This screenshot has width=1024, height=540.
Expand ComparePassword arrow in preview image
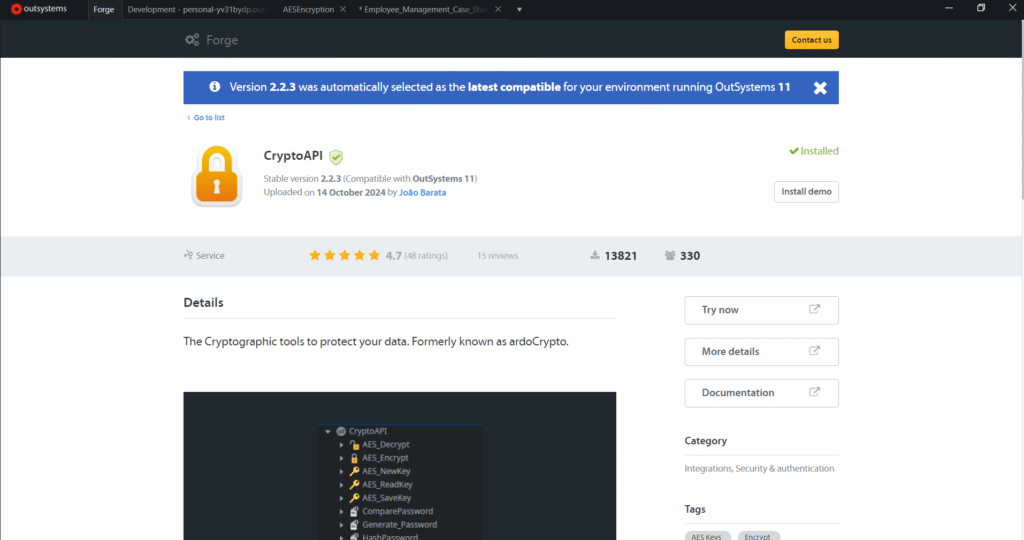click(341, 511)
